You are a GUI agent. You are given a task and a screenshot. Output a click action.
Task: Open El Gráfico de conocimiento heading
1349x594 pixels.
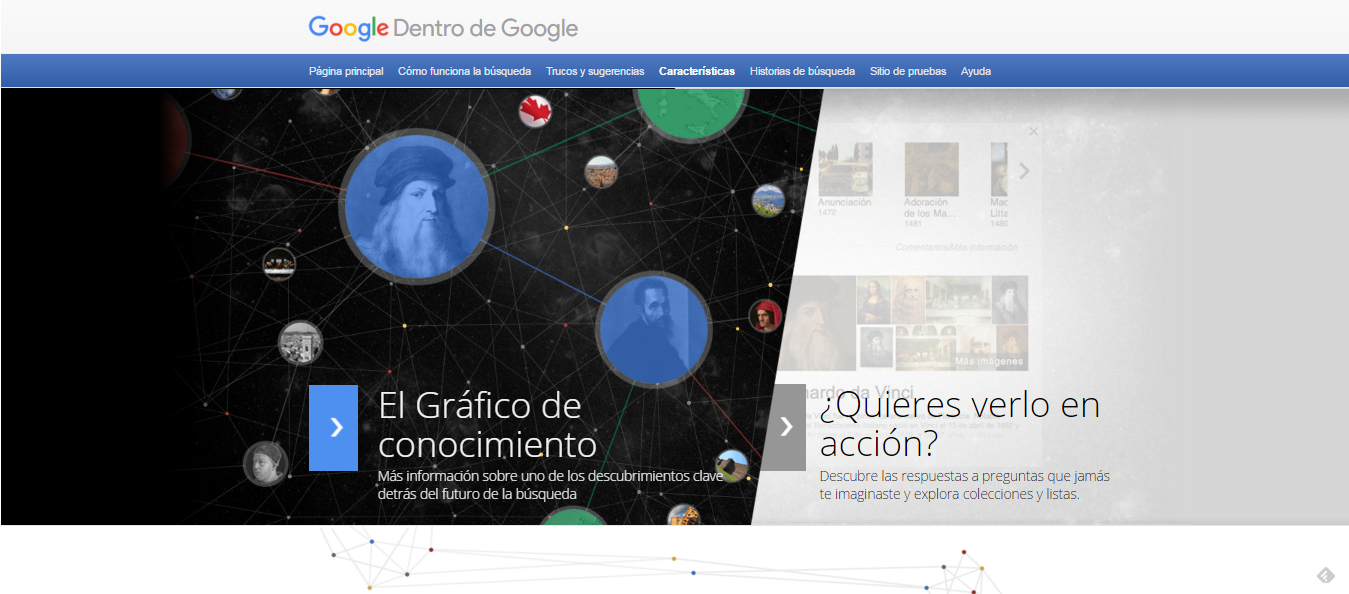coord(487,424)
